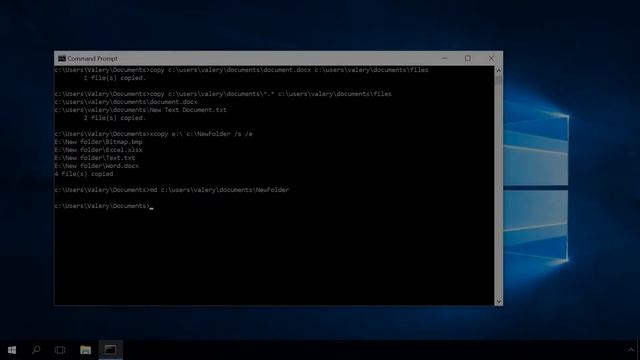Click the line 'E:\New folder\Bitmap.bmp'
The width and height of the screenshot is (640, 360).
pos(98,142)
